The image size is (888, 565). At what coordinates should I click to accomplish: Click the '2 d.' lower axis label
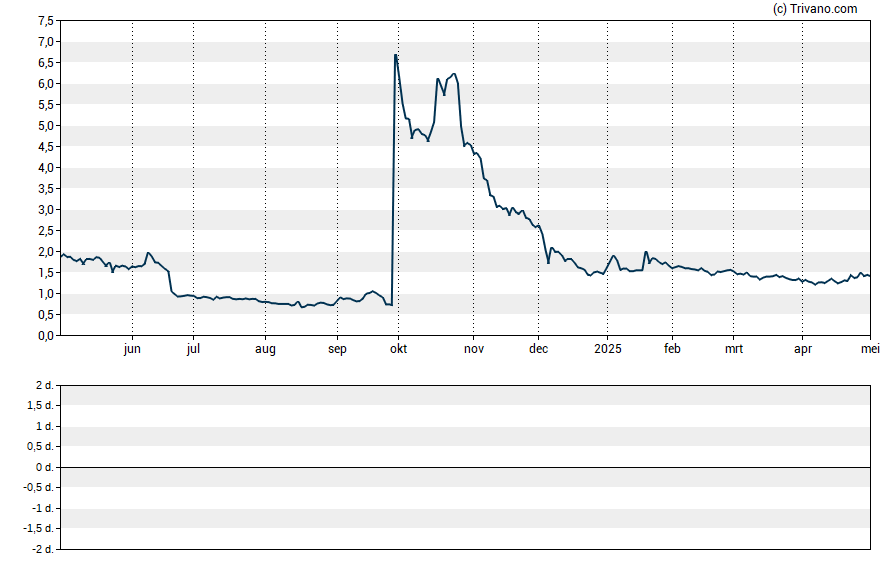[x=44, y=386]
